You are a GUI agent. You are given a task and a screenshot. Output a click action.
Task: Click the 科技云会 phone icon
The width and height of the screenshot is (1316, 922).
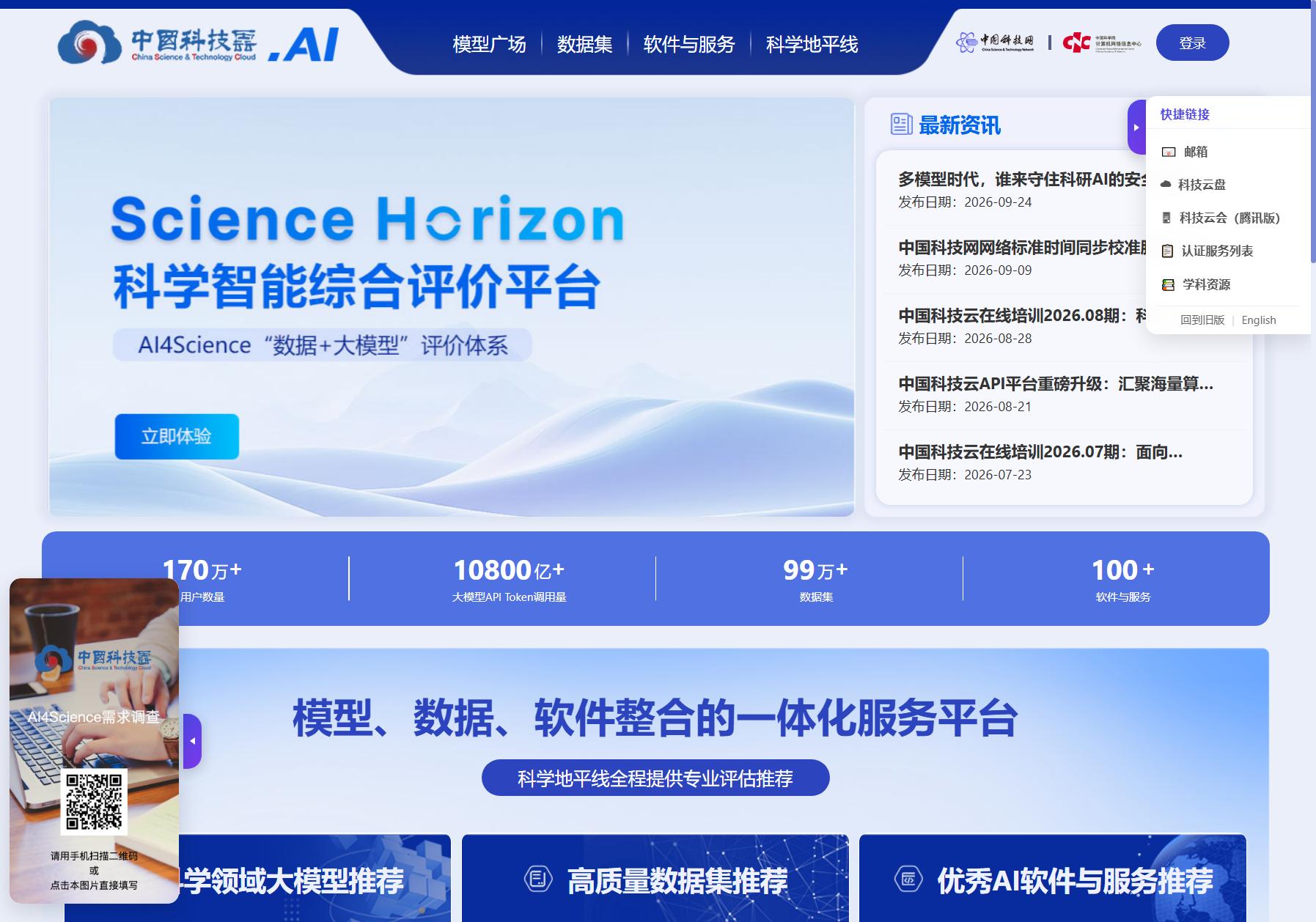[x=1166, y=218]
